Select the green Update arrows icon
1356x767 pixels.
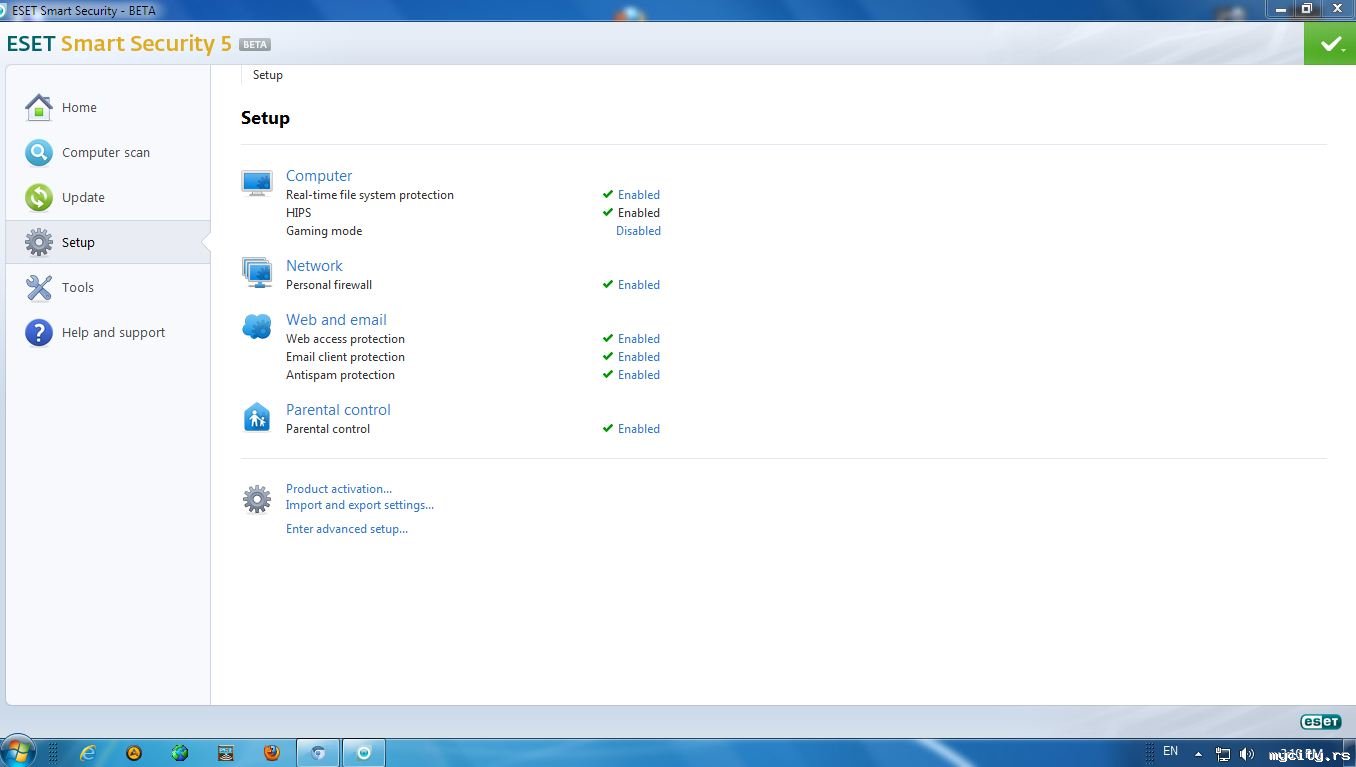[x=39, y=197]
